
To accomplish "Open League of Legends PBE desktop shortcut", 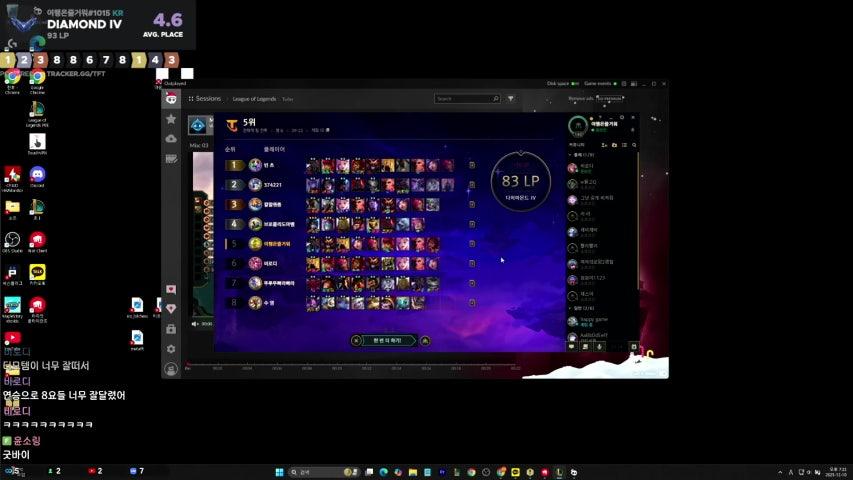I will click(37, 114).
